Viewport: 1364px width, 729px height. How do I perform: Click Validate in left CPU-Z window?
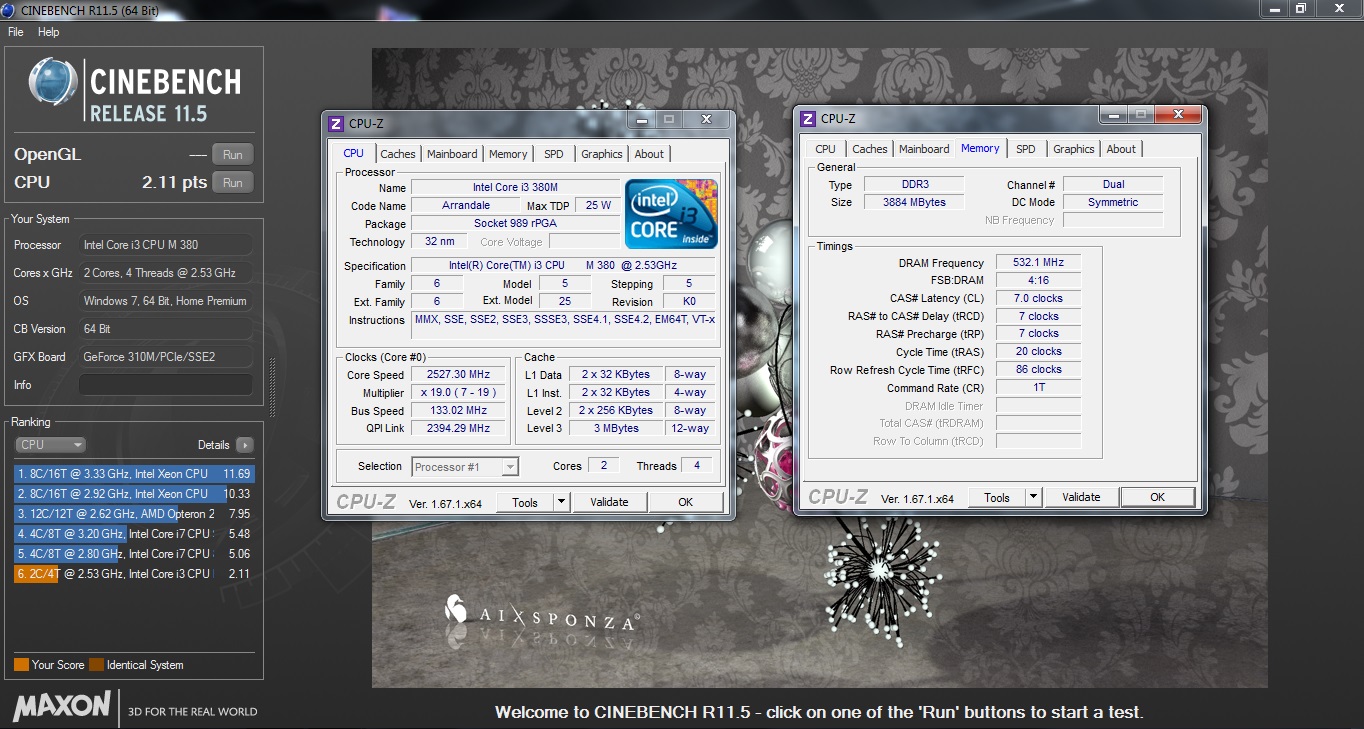tap(609, 503)
